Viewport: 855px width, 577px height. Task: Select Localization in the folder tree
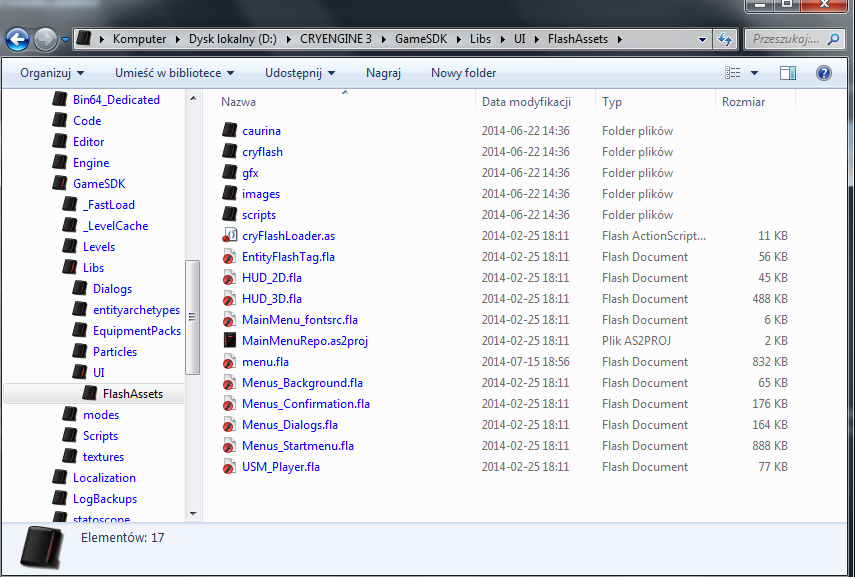tap(104, 478)
